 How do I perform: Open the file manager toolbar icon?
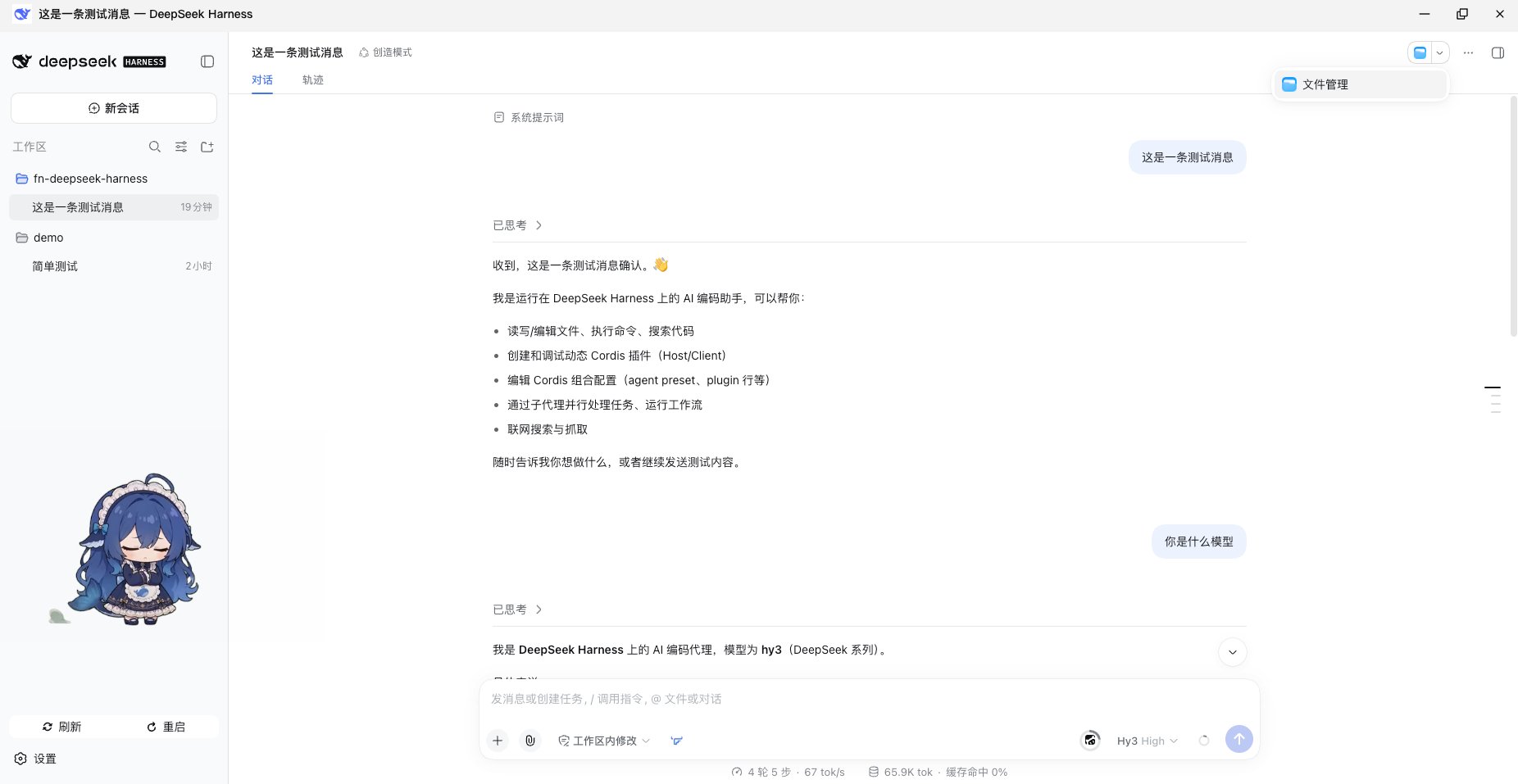1420,52
